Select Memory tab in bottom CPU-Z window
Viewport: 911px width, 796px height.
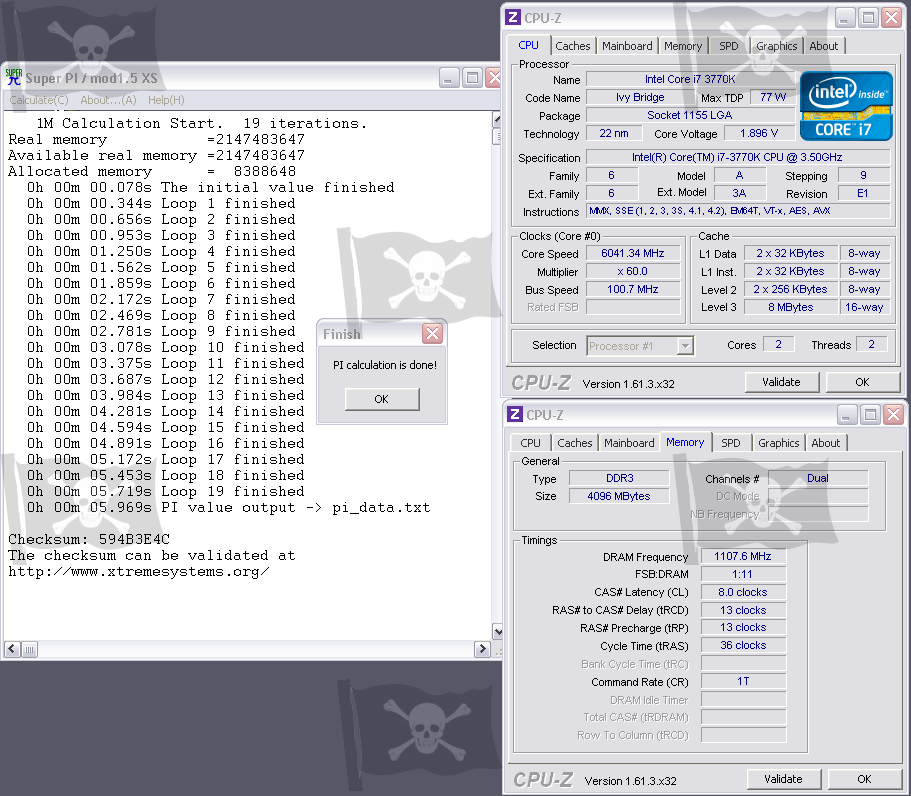coord(685,442)
